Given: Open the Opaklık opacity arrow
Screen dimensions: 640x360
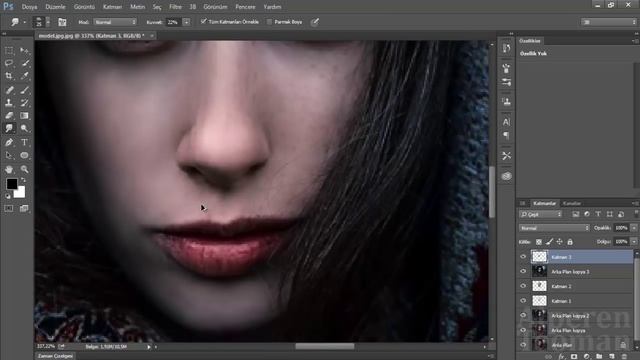Looking at the screenshot, I should [x=634, y=228].
